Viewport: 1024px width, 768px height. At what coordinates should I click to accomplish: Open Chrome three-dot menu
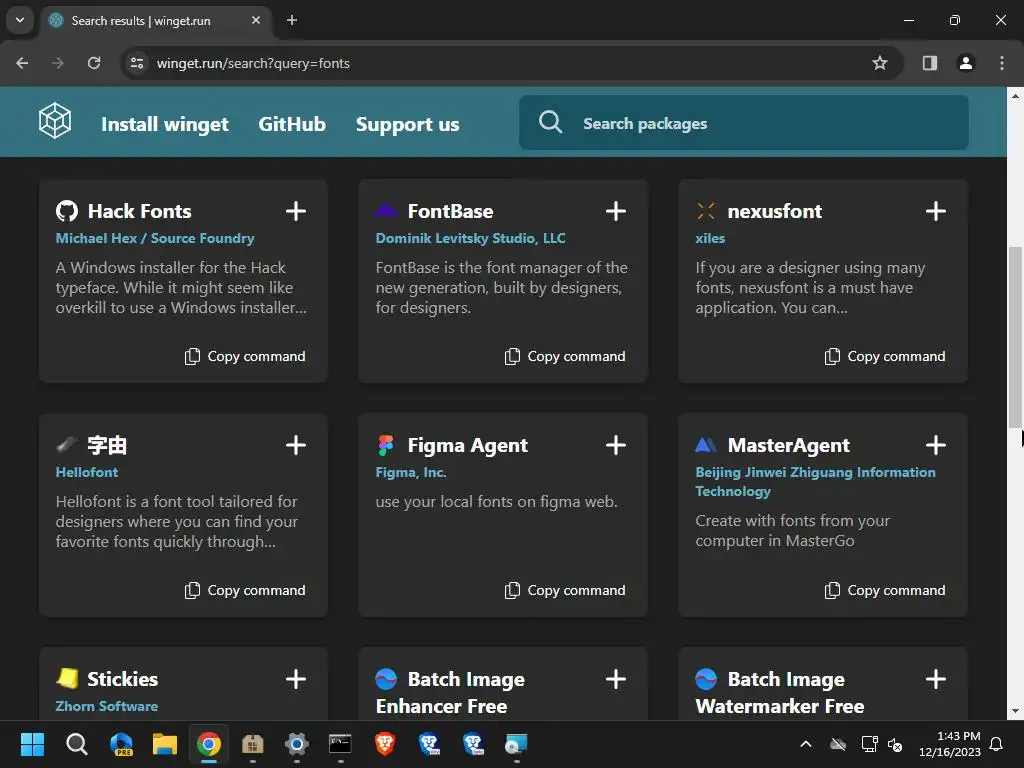(x=1002, y=63)
